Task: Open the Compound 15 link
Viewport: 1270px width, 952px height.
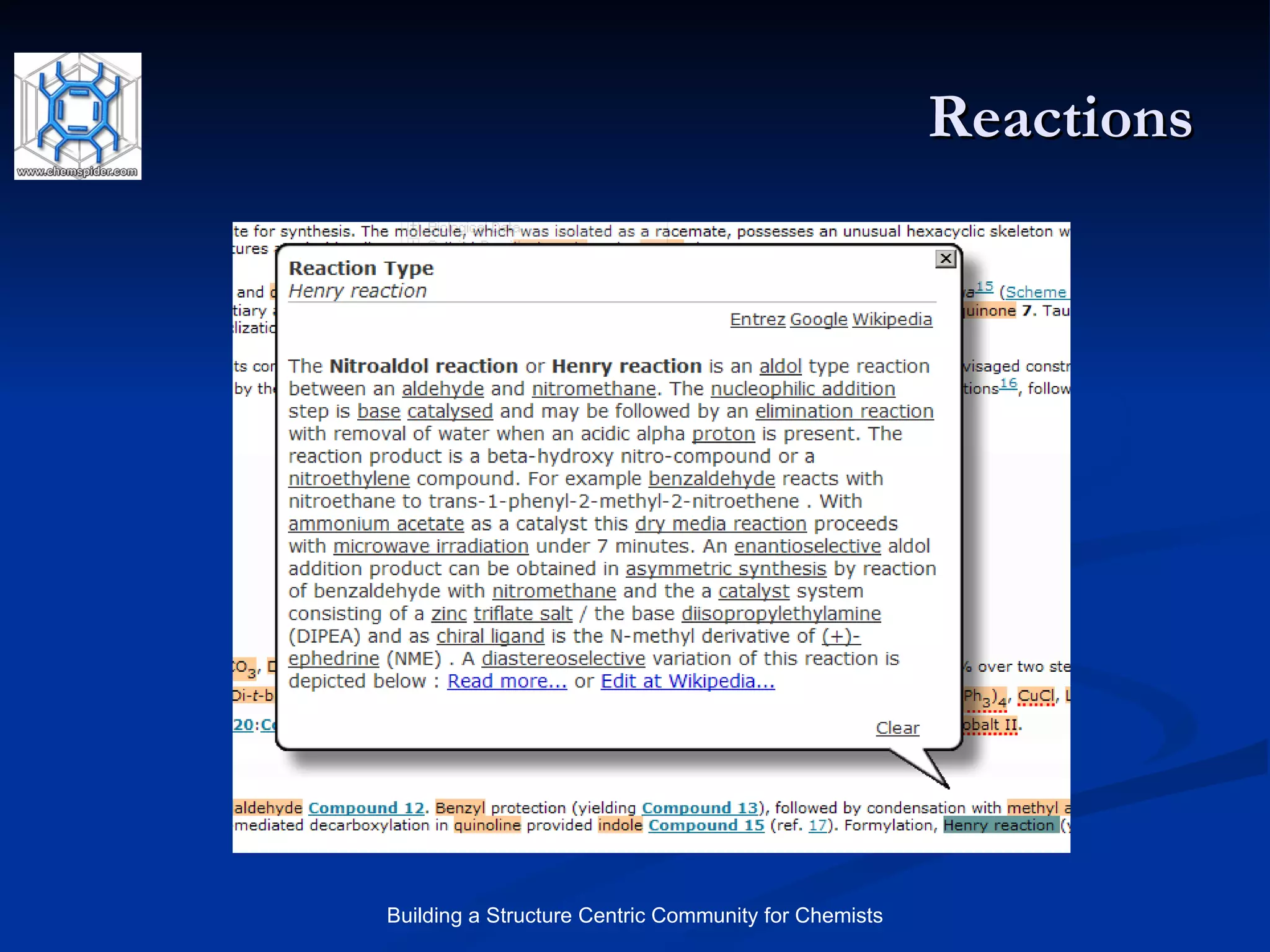Action: [706, 826]
